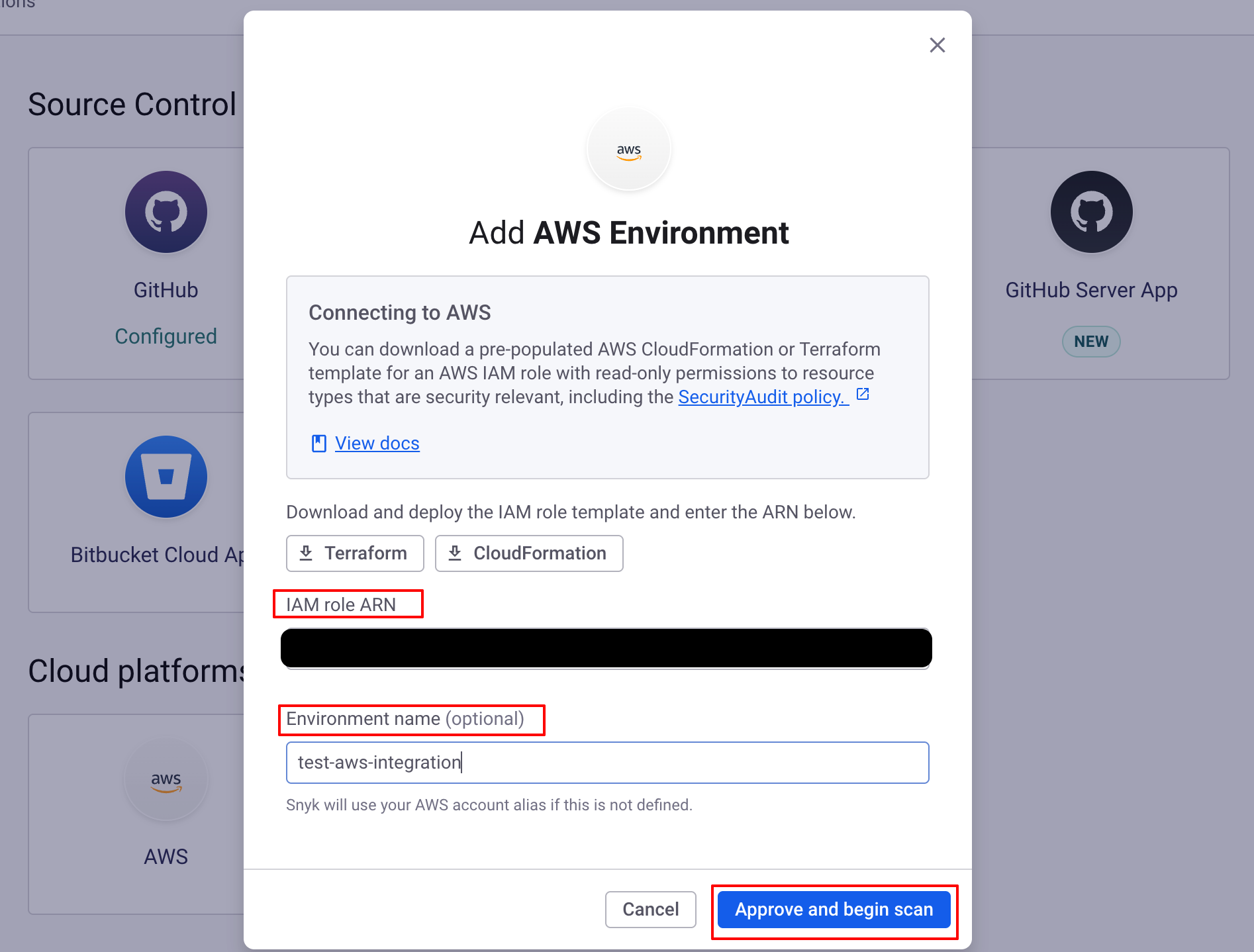Click the Environment name input field
Viewport: 1254px width, 952px height.
tap(607, 763)
